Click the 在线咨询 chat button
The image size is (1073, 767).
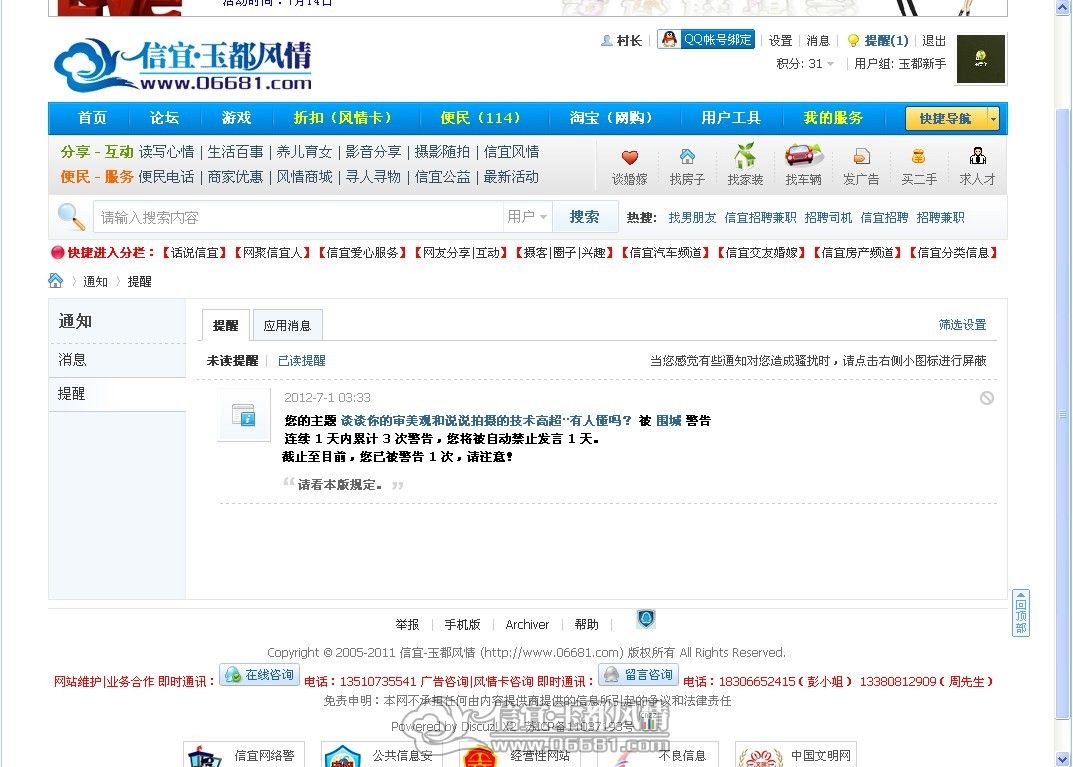point(259,675)
